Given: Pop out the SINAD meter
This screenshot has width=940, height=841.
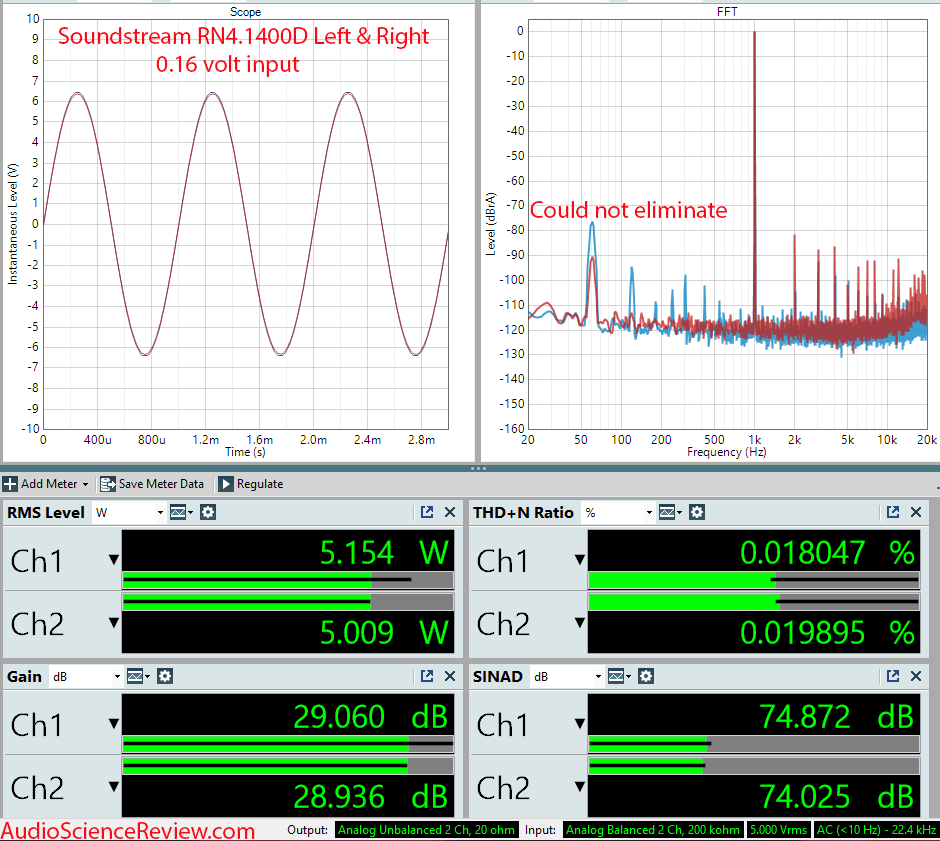Looking at the screenshot, I should [893, 676].
